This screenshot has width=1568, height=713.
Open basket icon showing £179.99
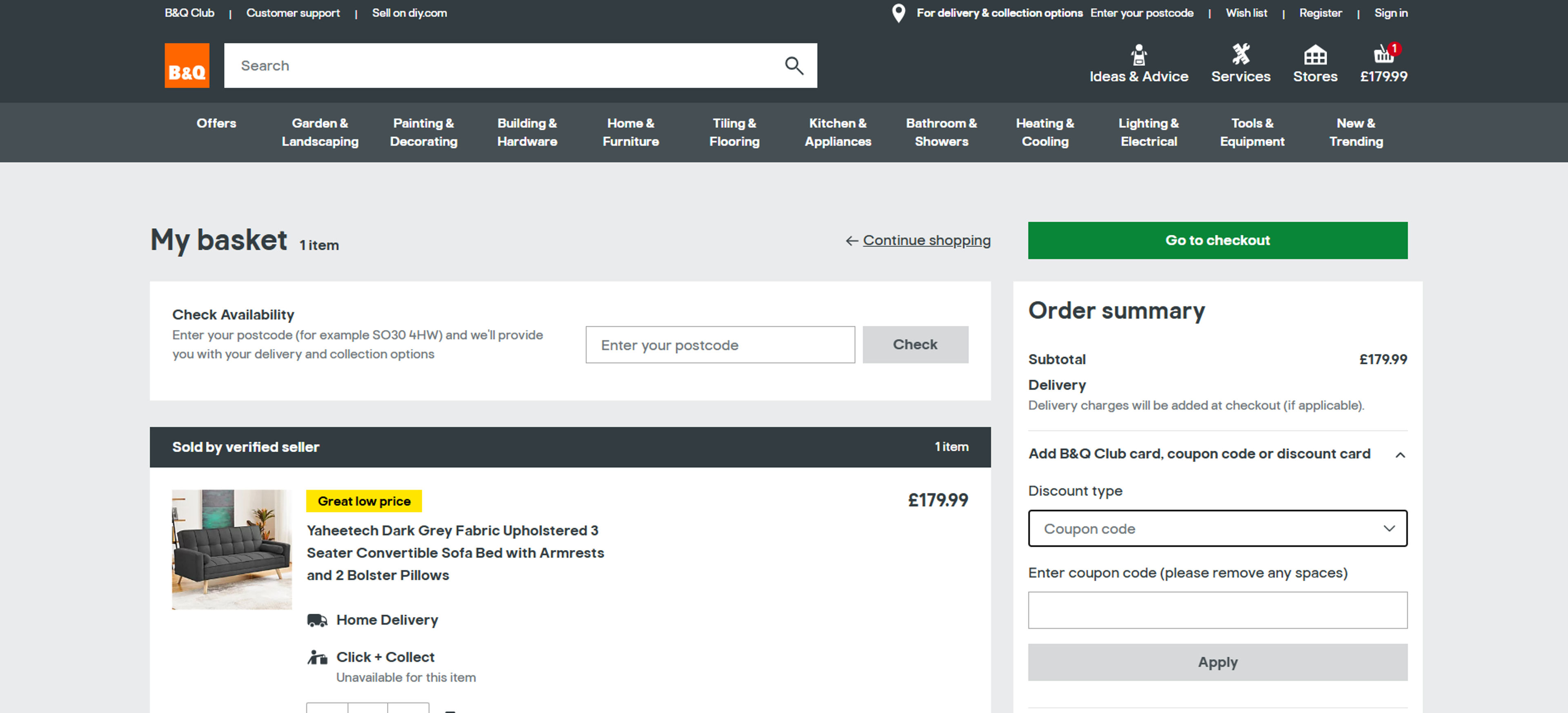[x=1383, y=63]
